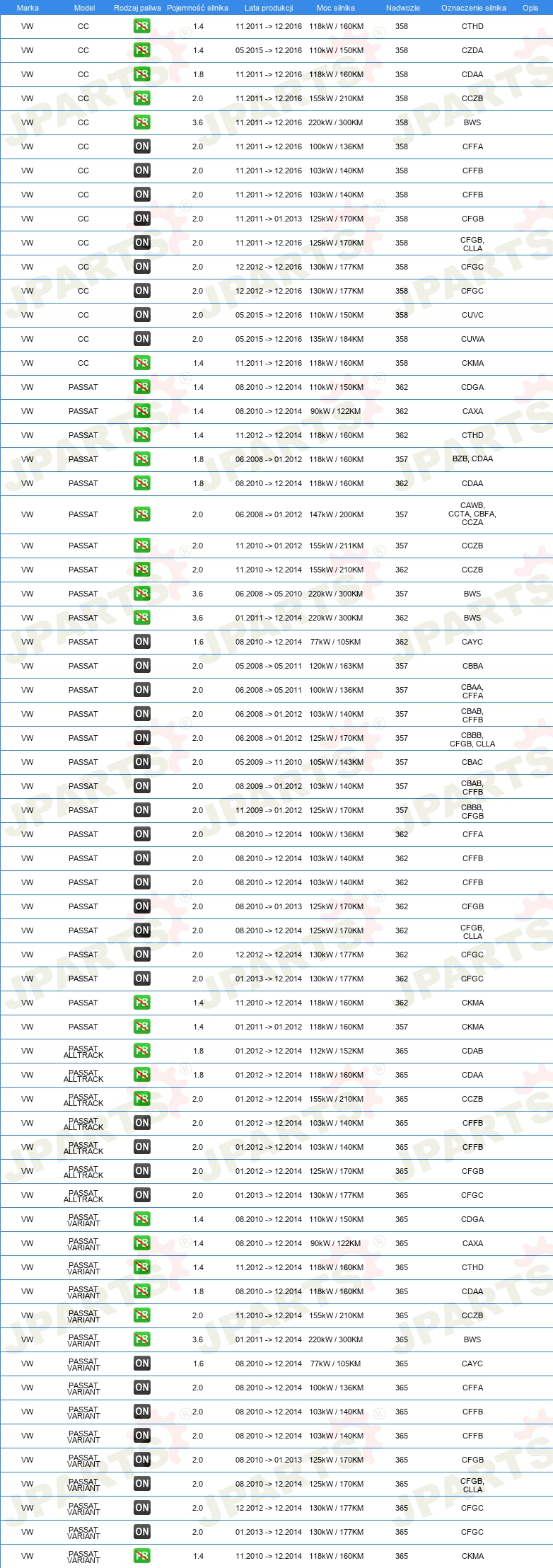The width and height of the screenshot is (553, 1568).
Task: Select the CBAA, CFFA engine code cell
Action: tap(472, 691)
